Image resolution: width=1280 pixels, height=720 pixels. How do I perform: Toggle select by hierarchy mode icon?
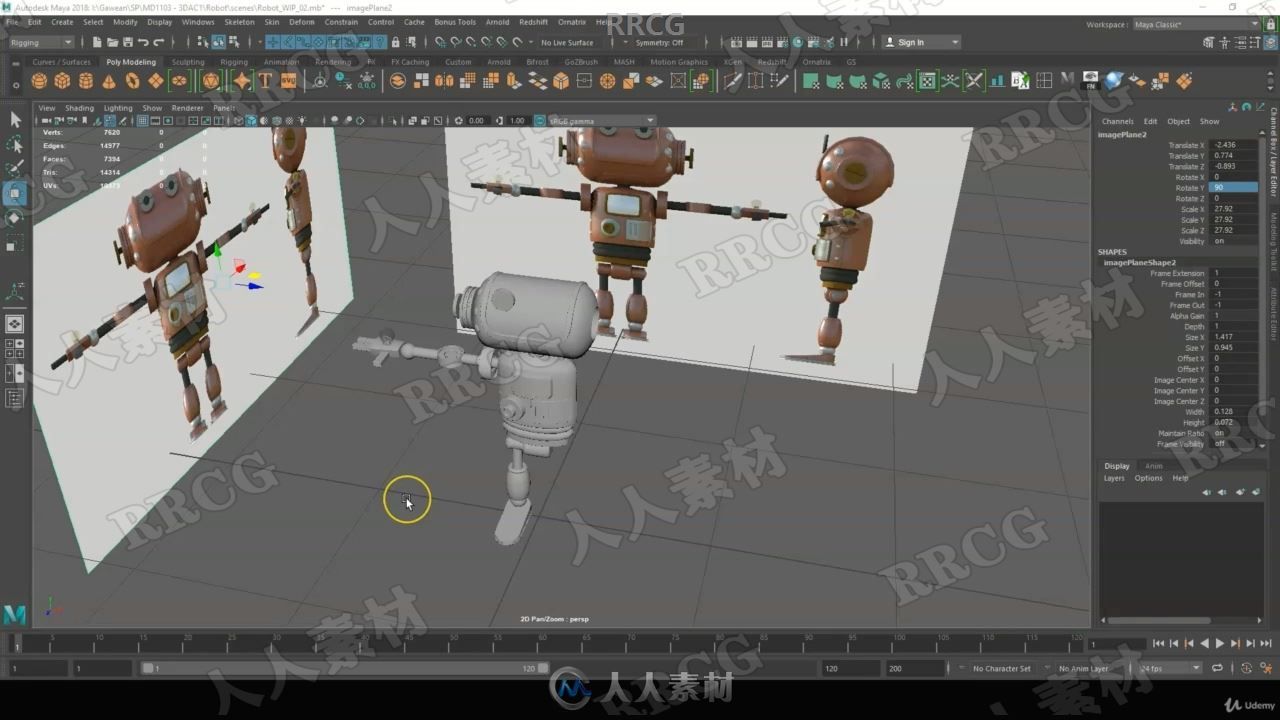pos(203,42)
